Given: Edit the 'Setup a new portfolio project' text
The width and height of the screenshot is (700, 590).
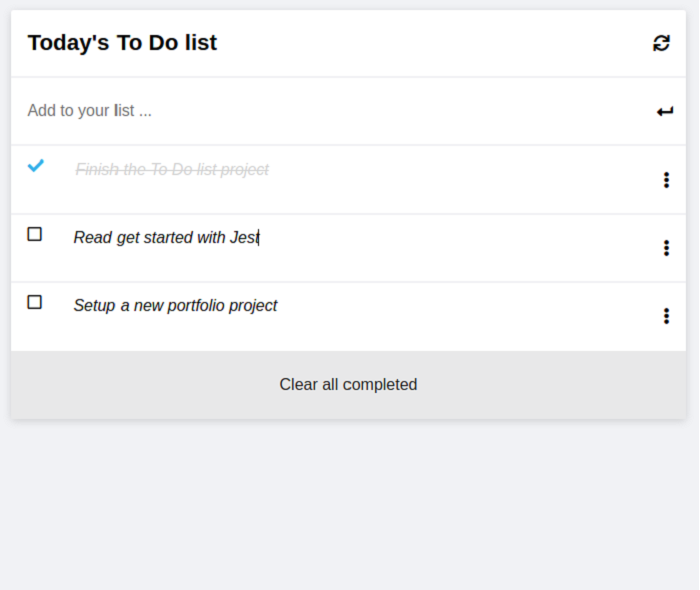Looking at the screenshot, I should [175, 306].
